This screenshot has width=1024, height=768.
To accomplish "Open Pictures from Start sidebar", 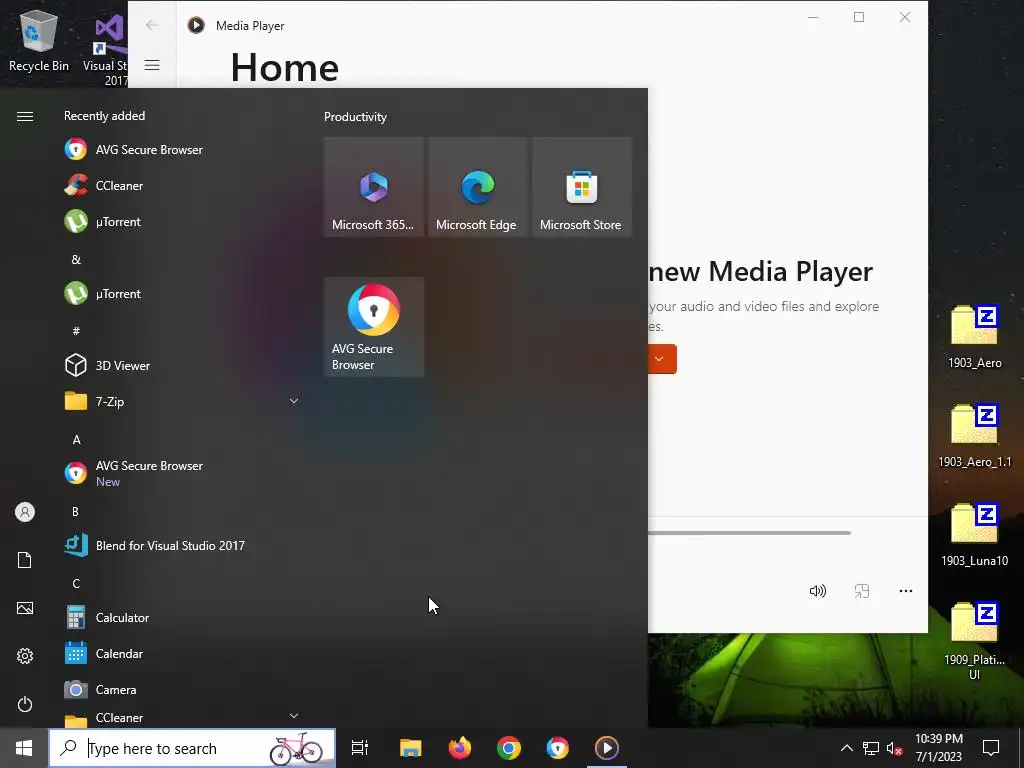I will [x=25, y=608].
